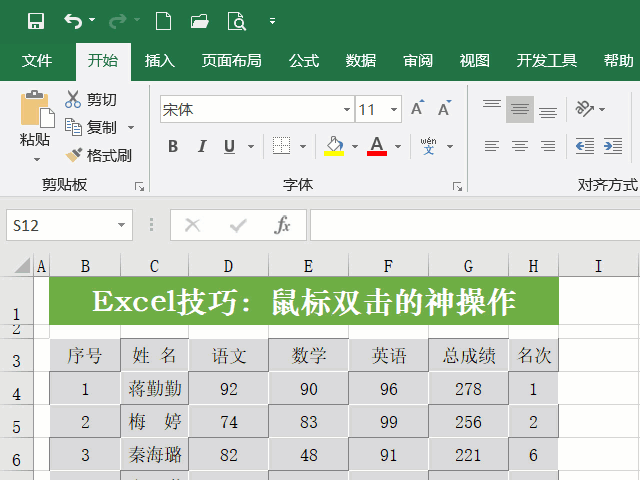This screenshot has height=480, width=640.
Task: Switch to the 开发工具 (Developer) tab
Action: coord(547,61)
